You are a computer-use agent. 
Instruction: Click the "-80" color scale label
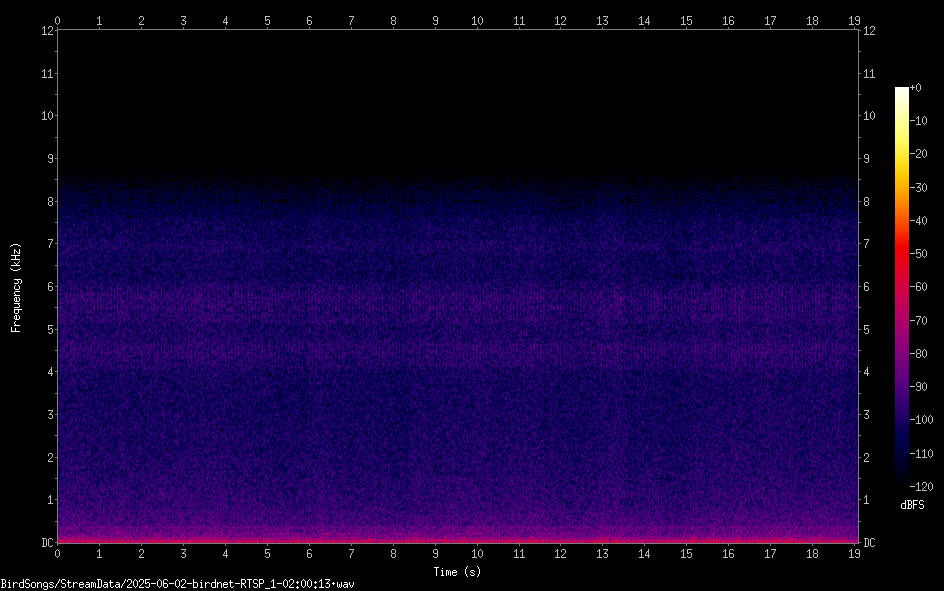pos(919,354)
